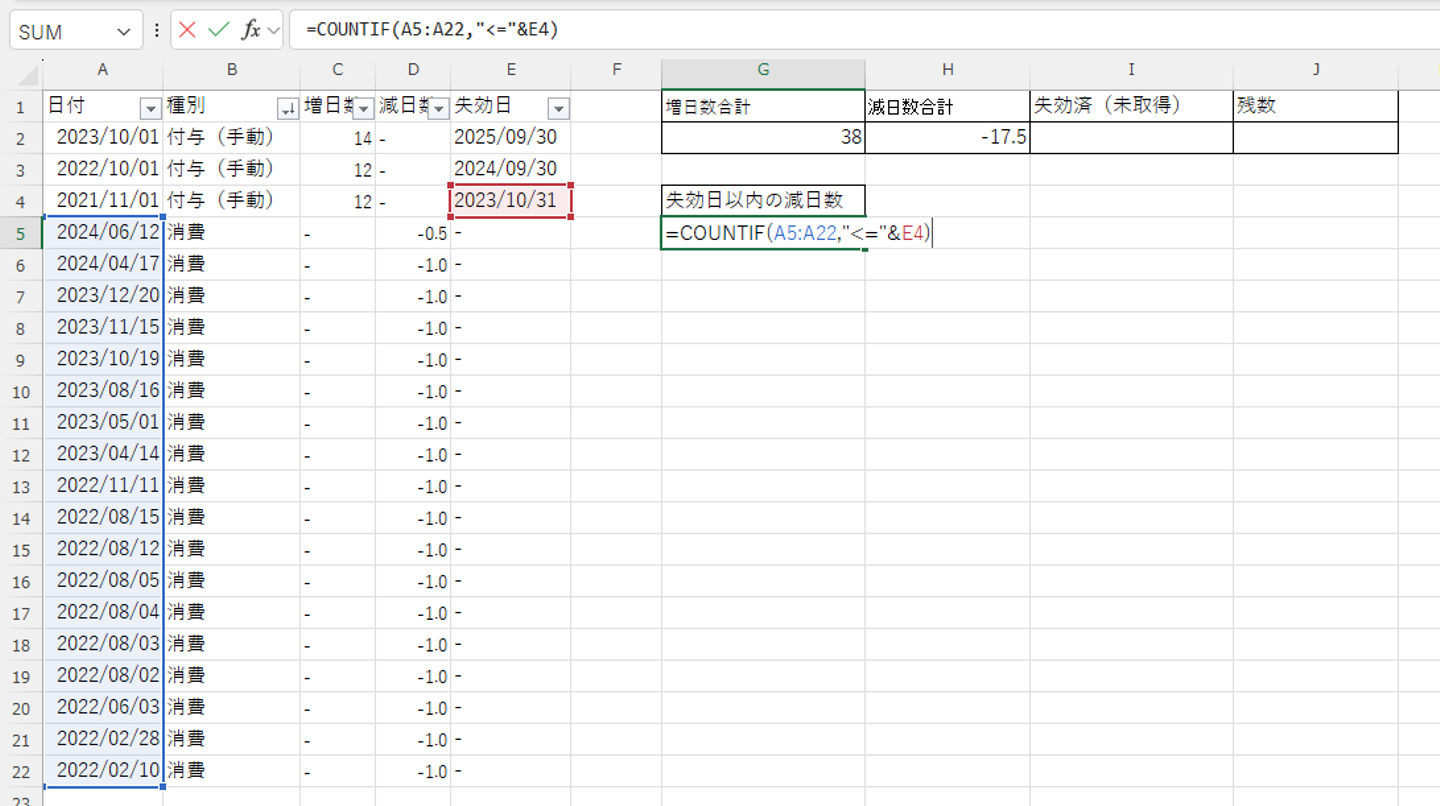The height and width of the screenshot is (806, 1440).
Task: Select column H header
Action: click(948, 69)
